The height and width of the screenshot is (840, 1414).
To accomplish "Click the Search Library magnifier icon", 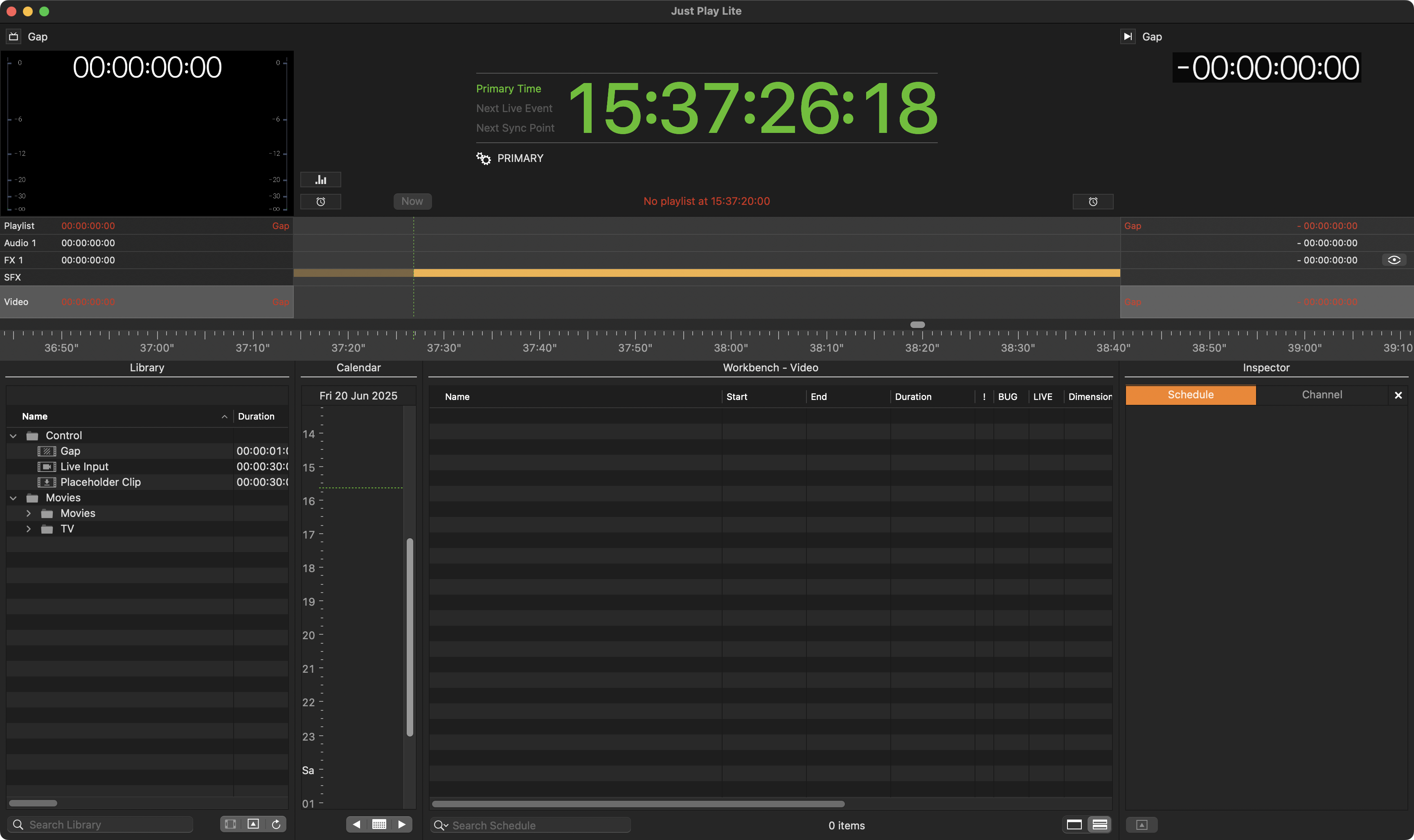I will click(18, 825).
